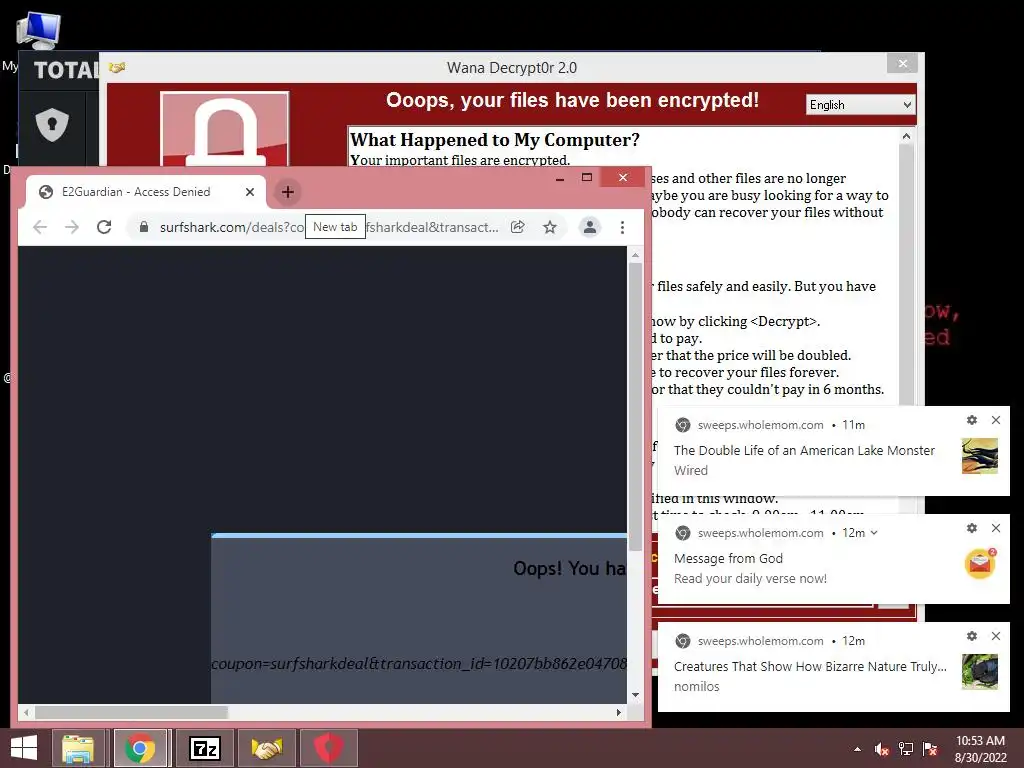Open settings for the Creatures Bizarre Nature notification
The width and height of the screenshot is (1024, 768).
pos(972,636)
